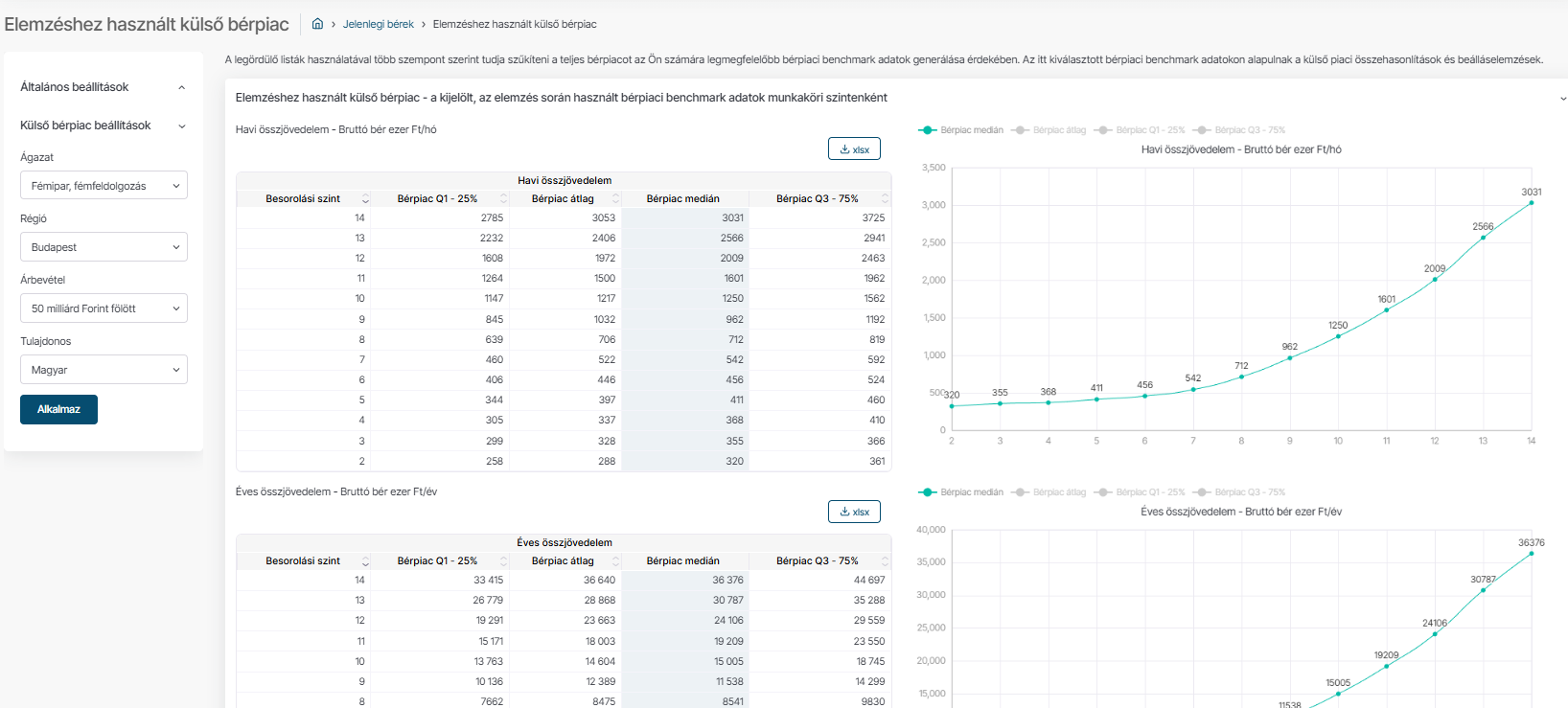Sort monthly table by Bérpiac Q1 - 25%
Screen dimensions: 1568x708
503,199
